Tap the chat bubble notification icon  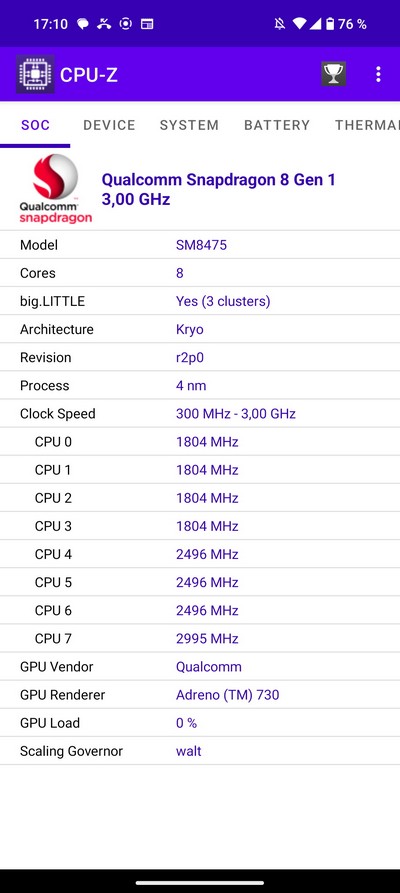[x=83, y=24]
